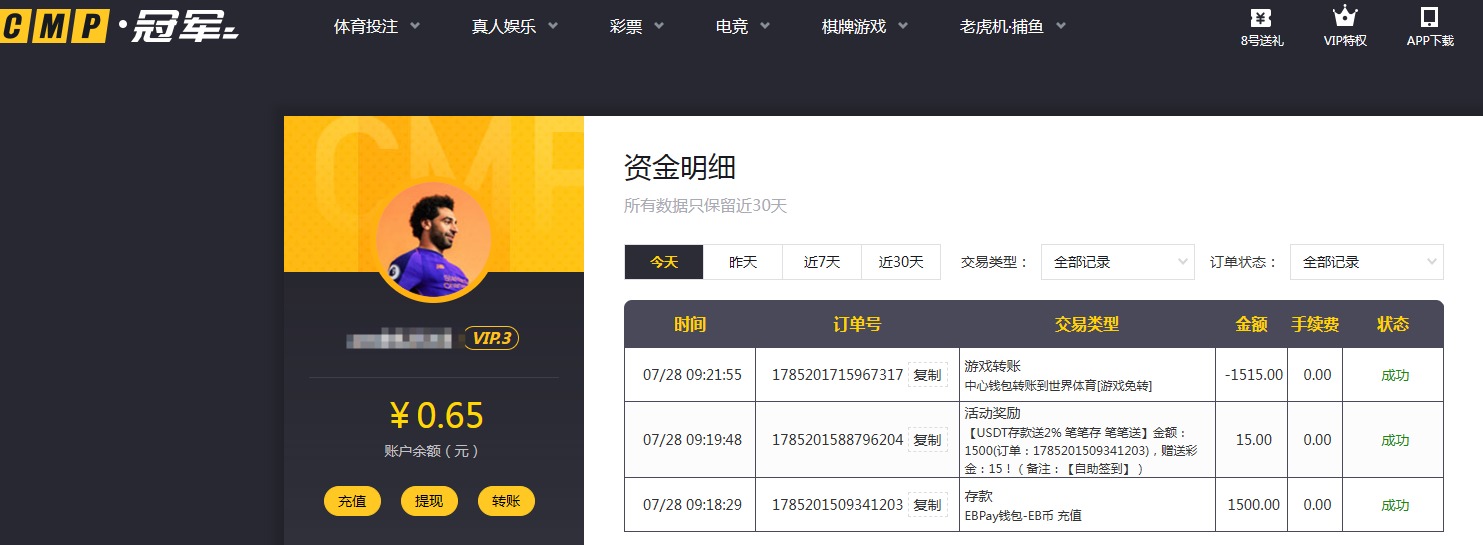Click the 游戏转账 transaction type
1483x545 pixels.
click(992, 366)
